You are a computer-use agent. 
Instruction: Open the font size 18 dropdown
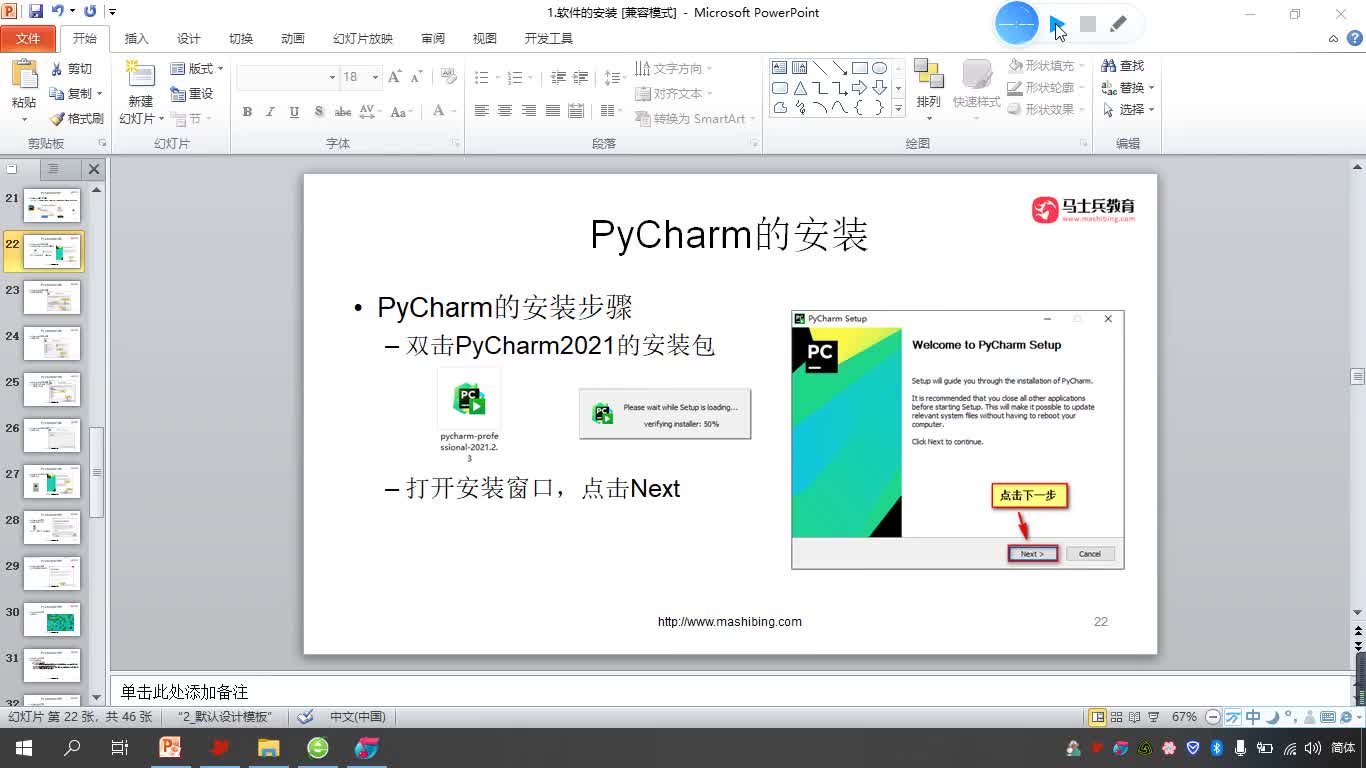tap(375, 77)
